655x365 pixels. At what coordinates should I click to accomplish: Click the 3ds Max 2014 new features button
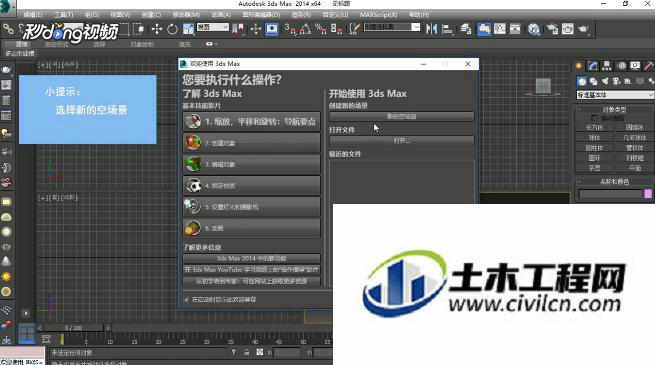[x=251, y=259]
